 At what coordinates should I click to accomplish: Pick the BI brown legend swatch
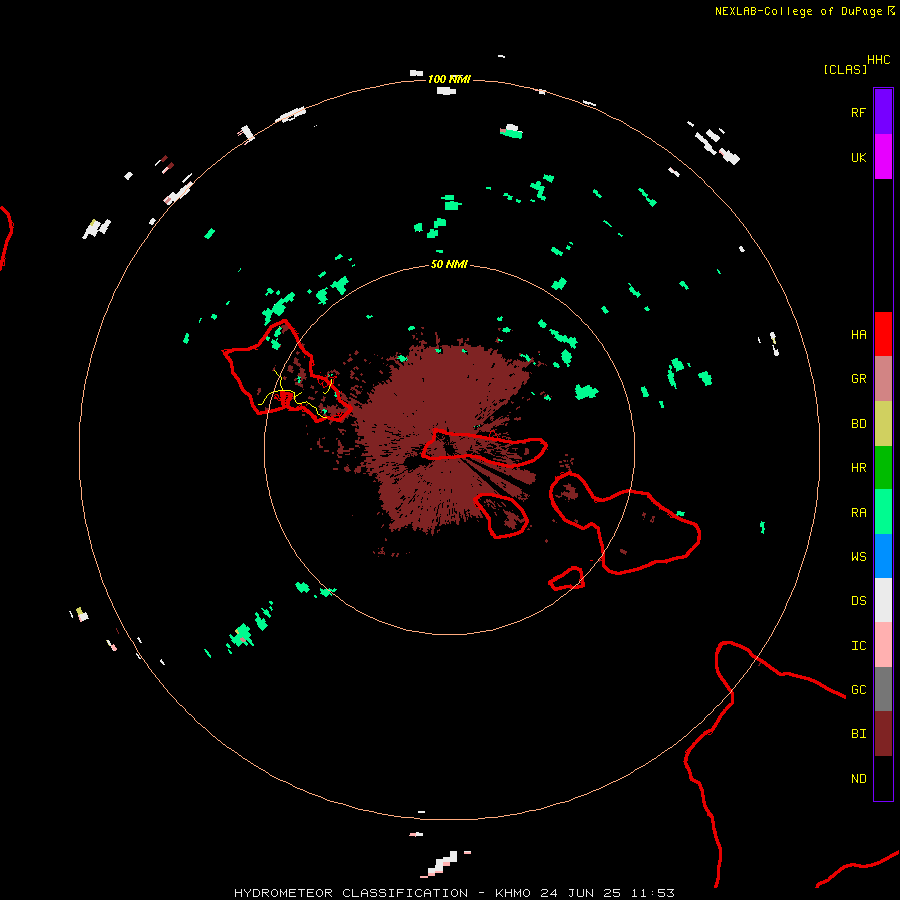click(x=883, y=734)
